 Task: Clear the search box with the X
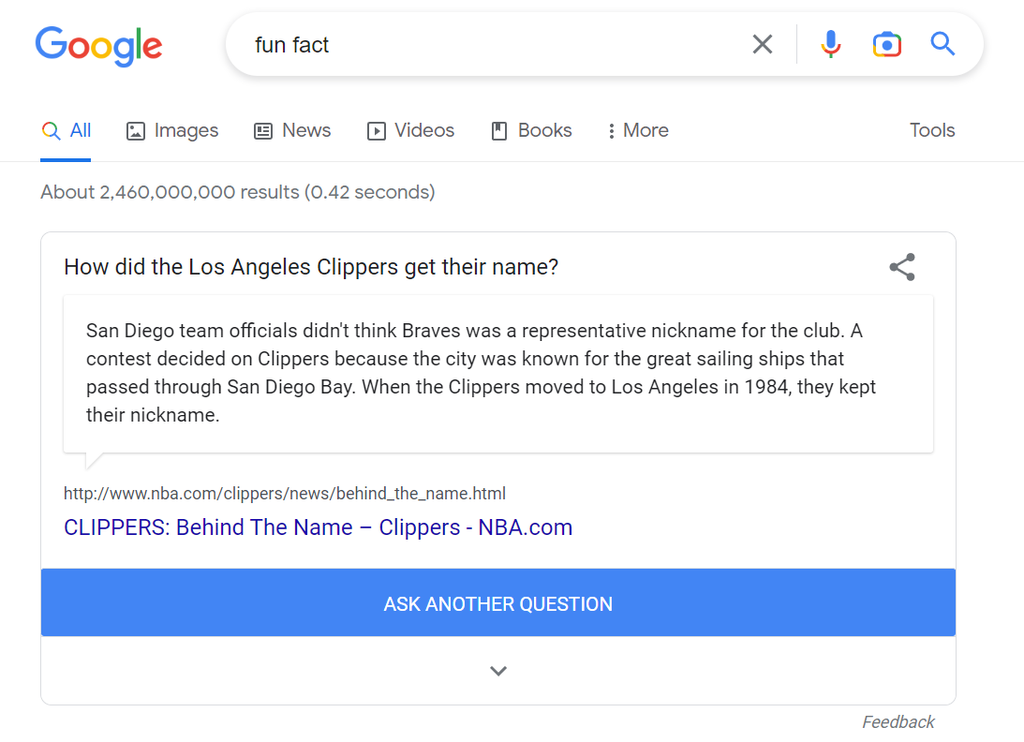point(762,44)
